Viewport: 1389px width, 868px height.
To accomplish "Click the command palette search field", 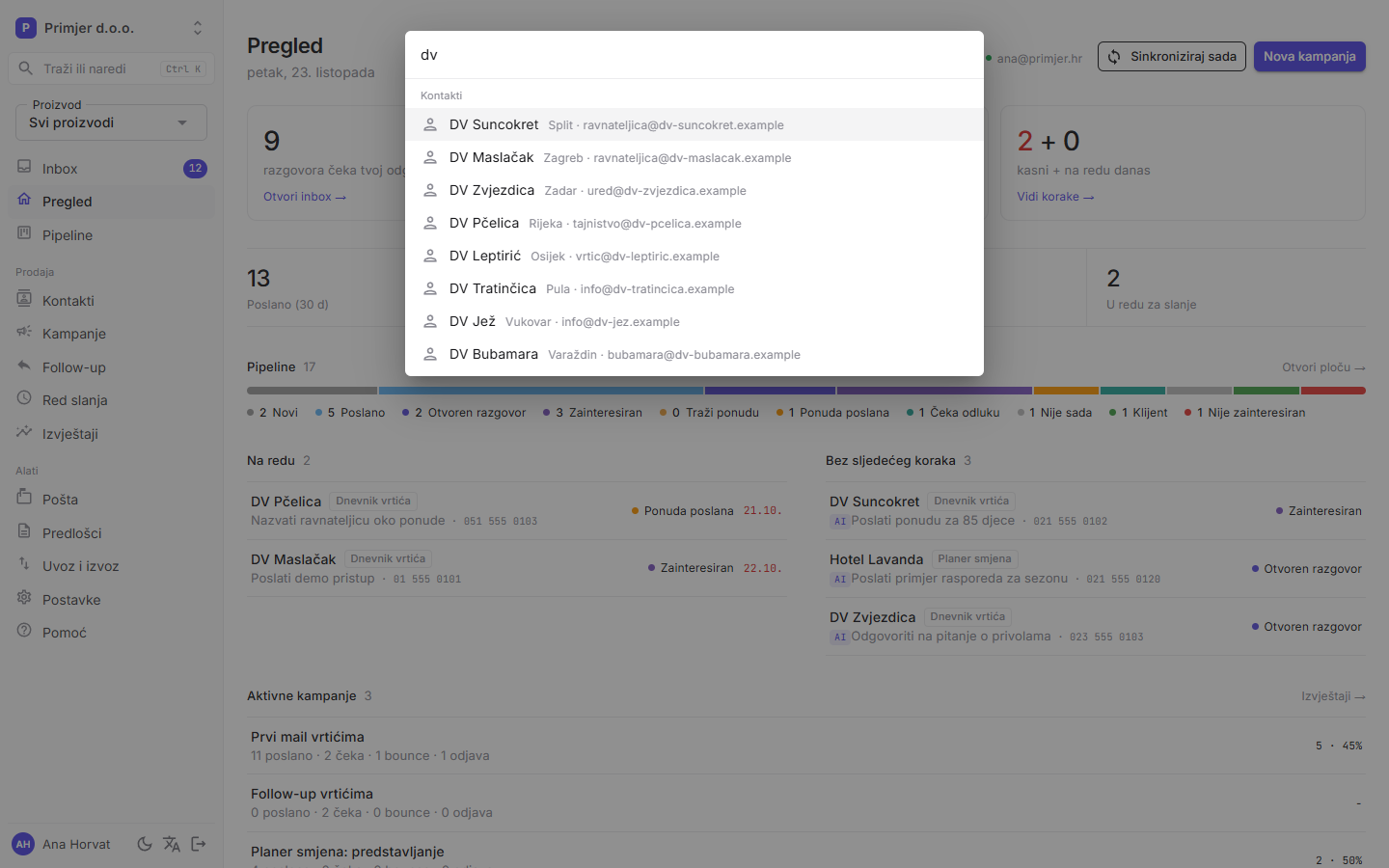I will point(694,55).
